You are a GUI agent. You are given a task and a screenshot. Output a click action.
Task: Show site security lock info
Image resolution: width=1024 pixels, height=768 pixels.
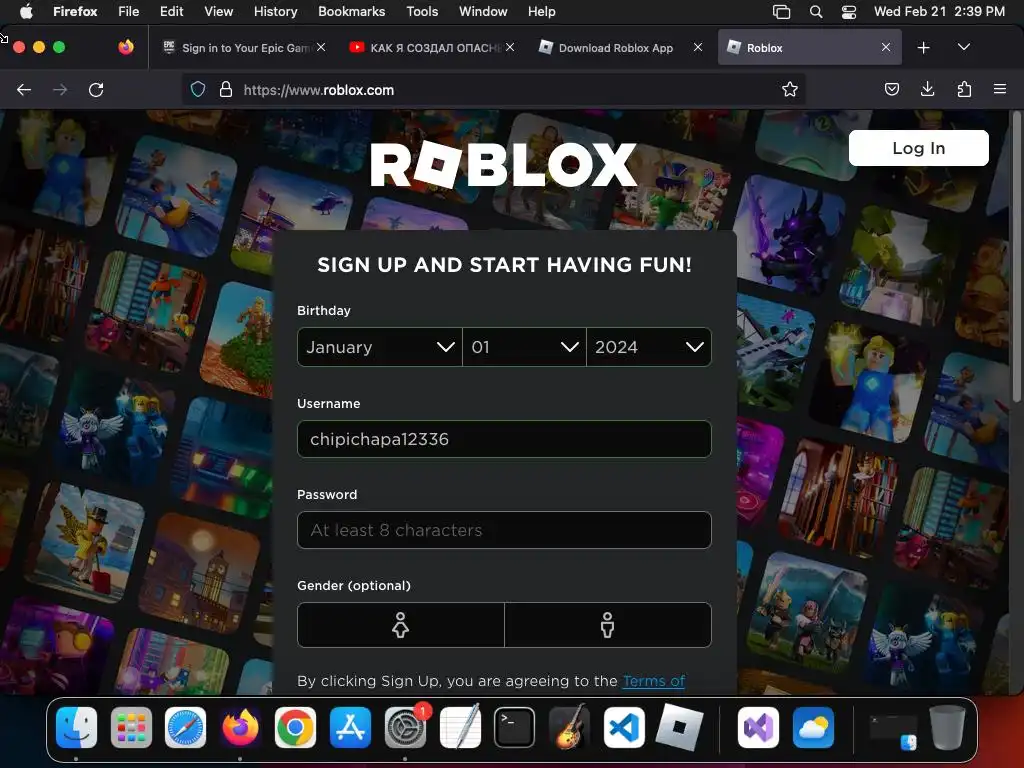(x=226, y=89)
